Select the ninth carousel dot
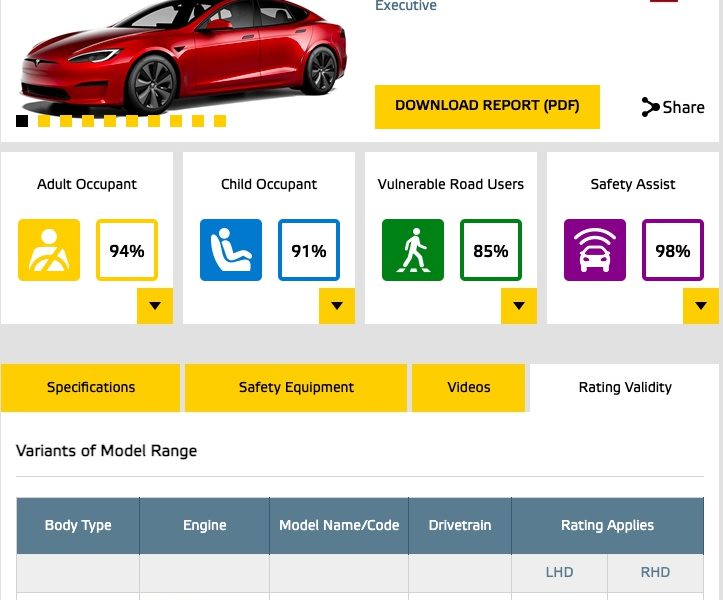The width and height of the screenshot is (723, 600). point(198,121)
